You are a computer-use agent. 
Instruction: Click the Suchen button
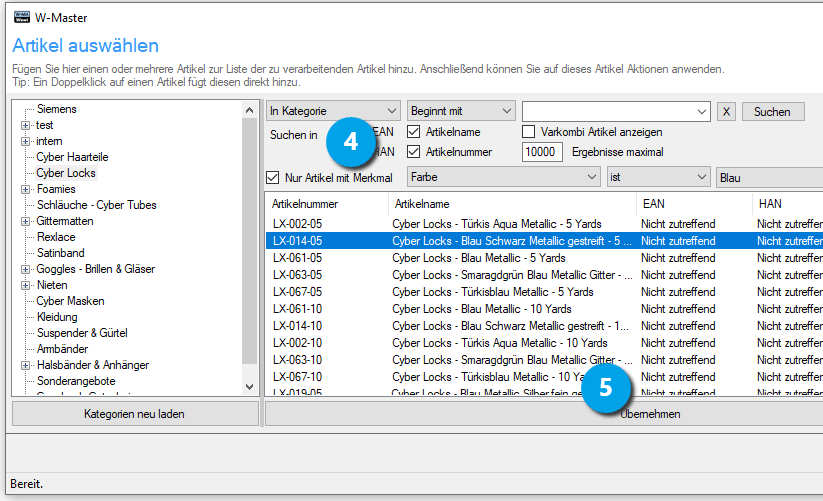pyautogui.click(x=773, y=111)
